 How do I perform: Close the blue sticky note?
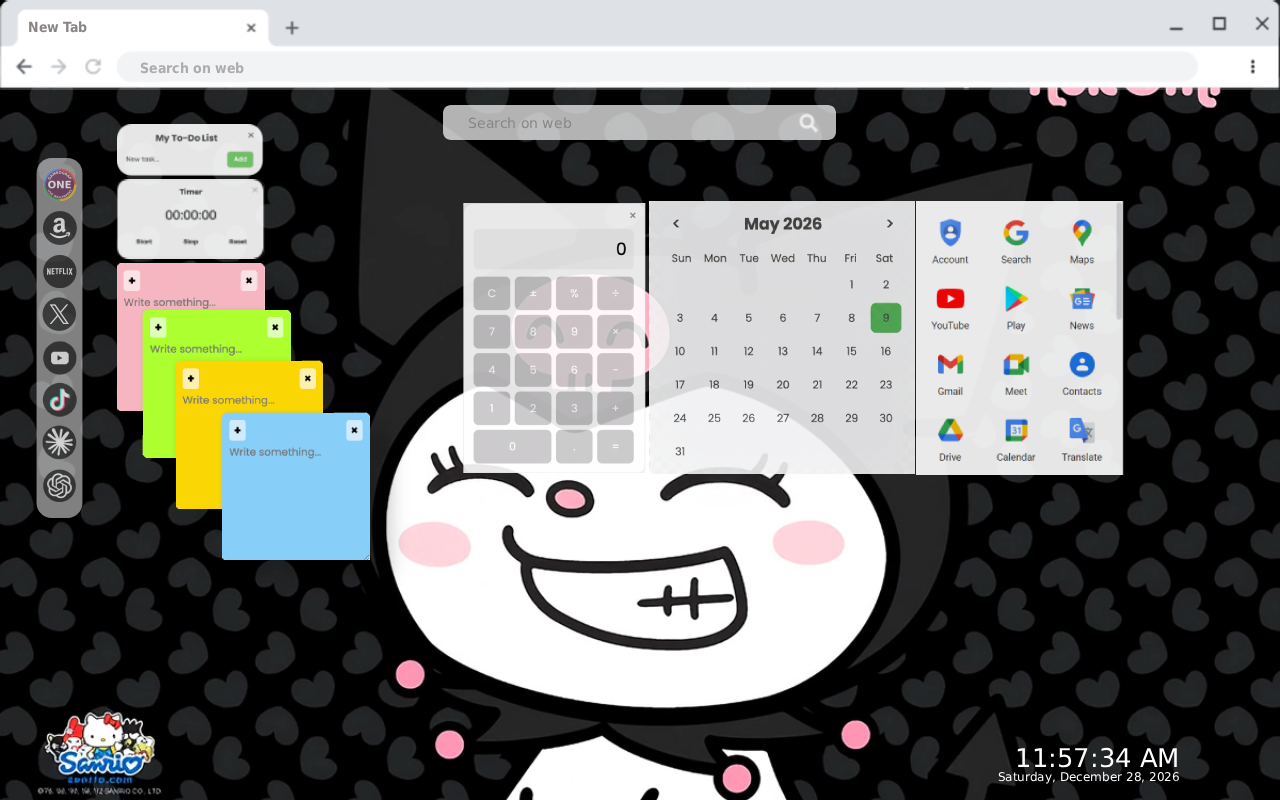click(x=354, y=430)
